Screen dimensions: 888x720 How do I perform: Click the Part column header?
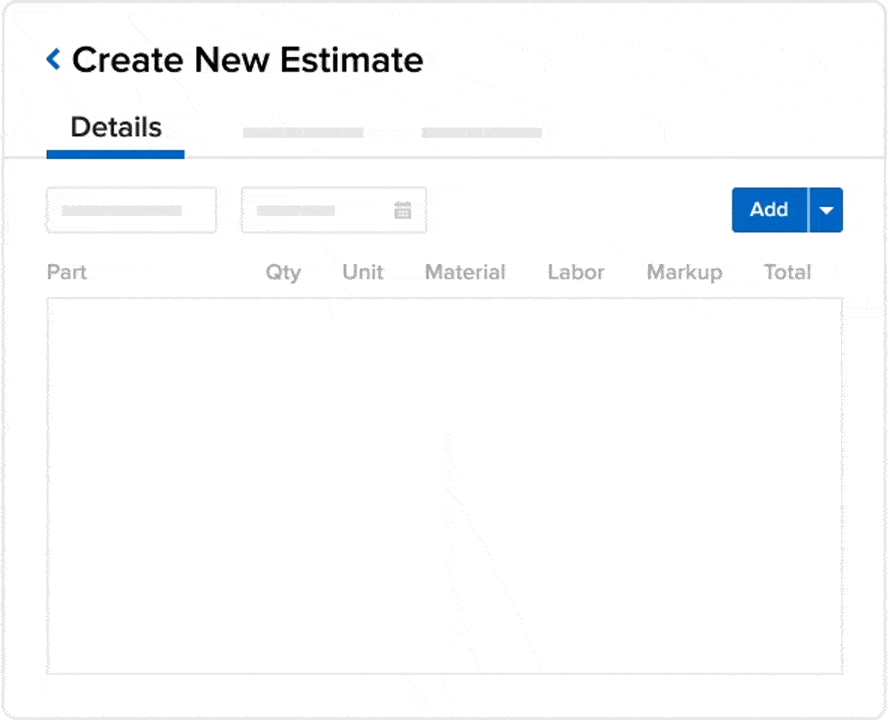click(x=67, y=272)
